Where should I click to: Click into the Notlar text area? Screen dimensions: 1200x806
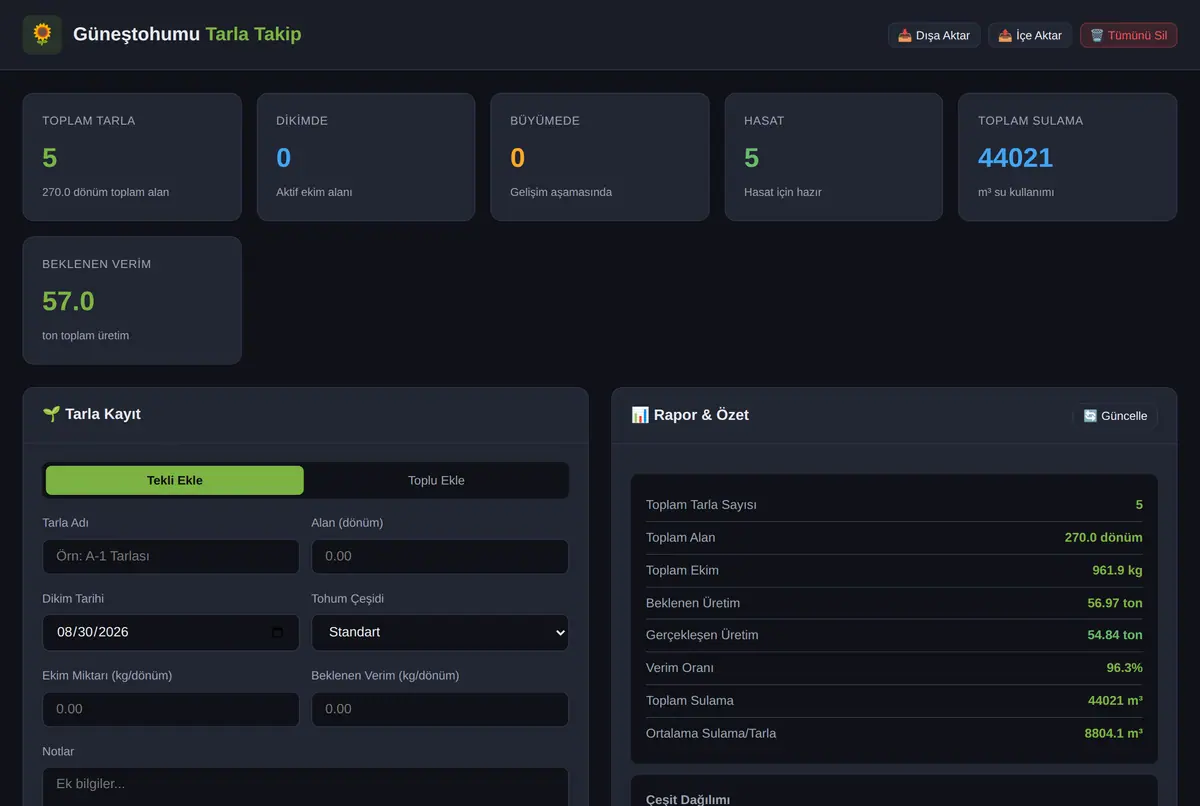tap(305, 786)
